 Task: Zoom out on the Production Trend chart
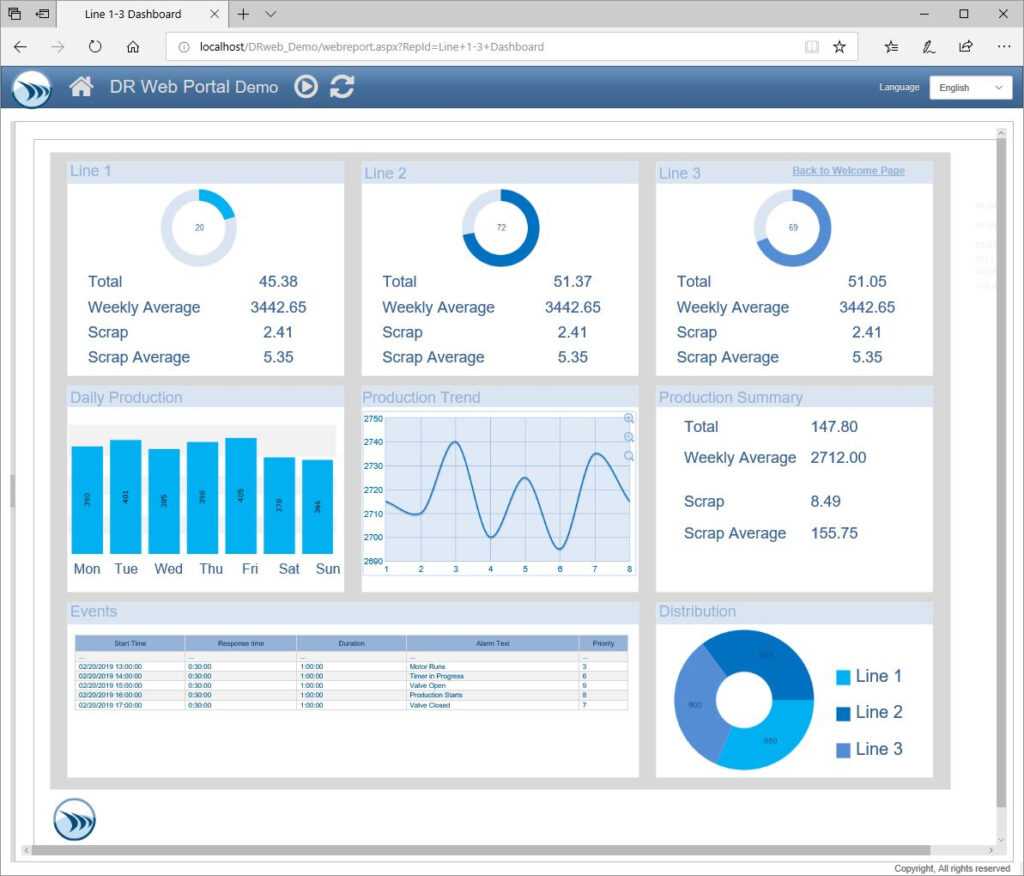click(x=628, y=437)
